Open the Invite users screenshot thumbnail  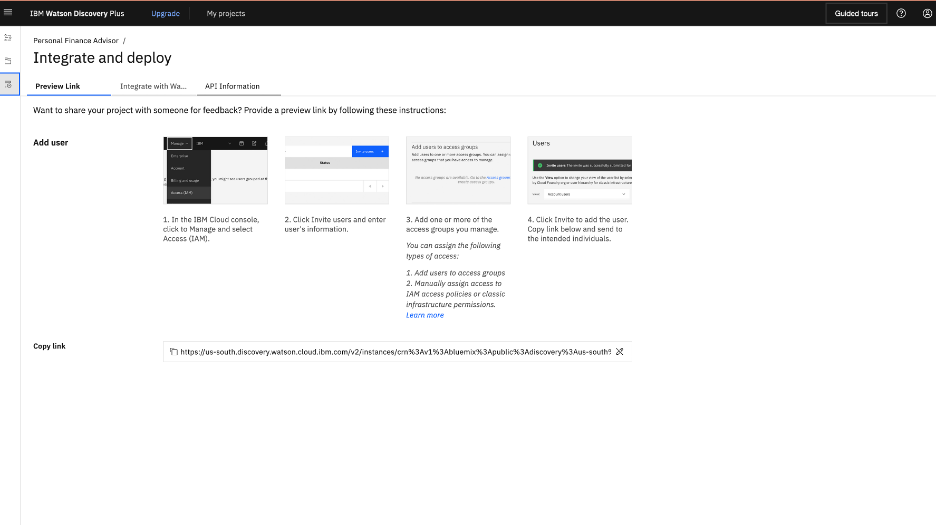point(337,170)
